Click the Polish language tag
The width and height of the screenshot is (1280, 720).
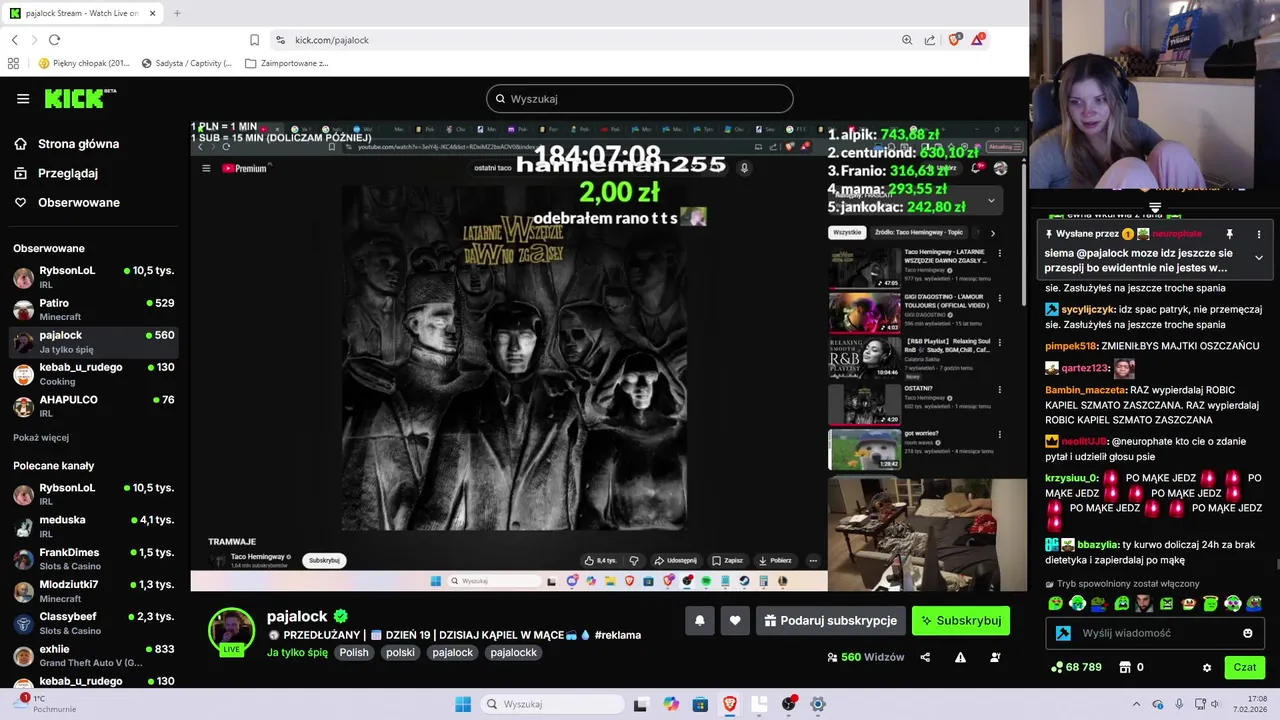[353, 652]
